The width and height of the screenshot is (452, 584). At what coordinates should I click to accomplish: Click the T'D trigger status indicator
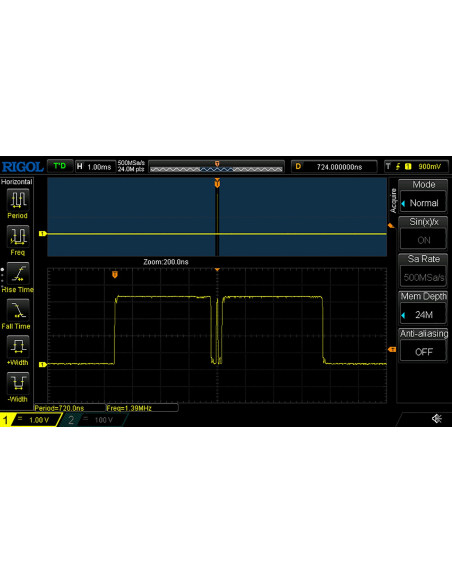pyautogui.click(x=60, y=166)
